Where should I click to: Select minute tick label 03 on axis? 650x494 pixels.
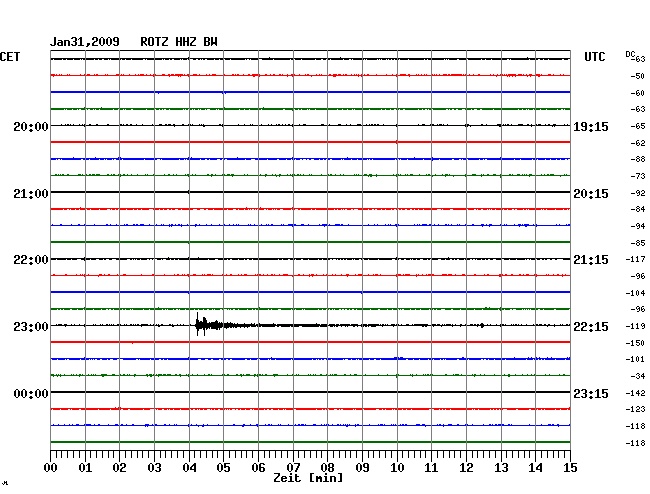154,468
